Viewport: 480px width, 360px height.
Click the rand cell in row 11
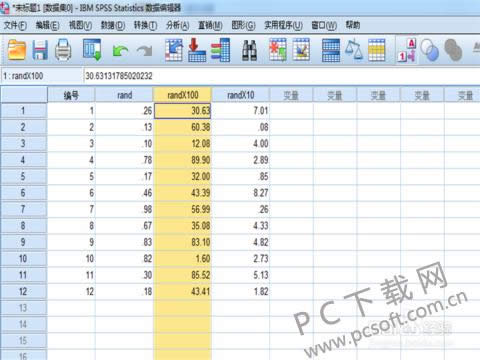124,275
